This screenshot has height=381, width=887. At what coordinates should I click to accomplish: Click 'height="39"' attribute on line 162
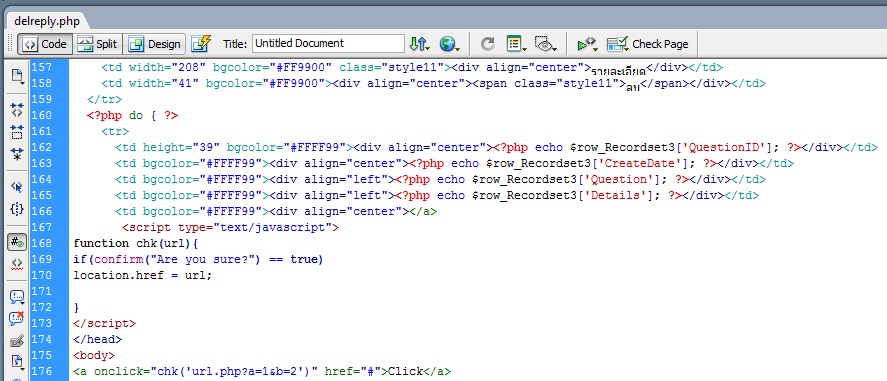(x=181, y=148)
